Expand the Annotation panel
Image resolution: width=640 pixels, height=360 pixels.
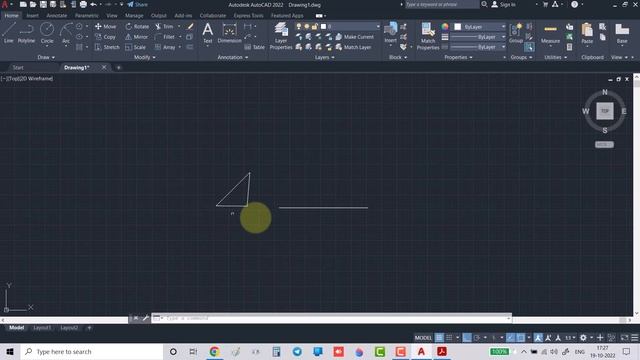point(233,58)
